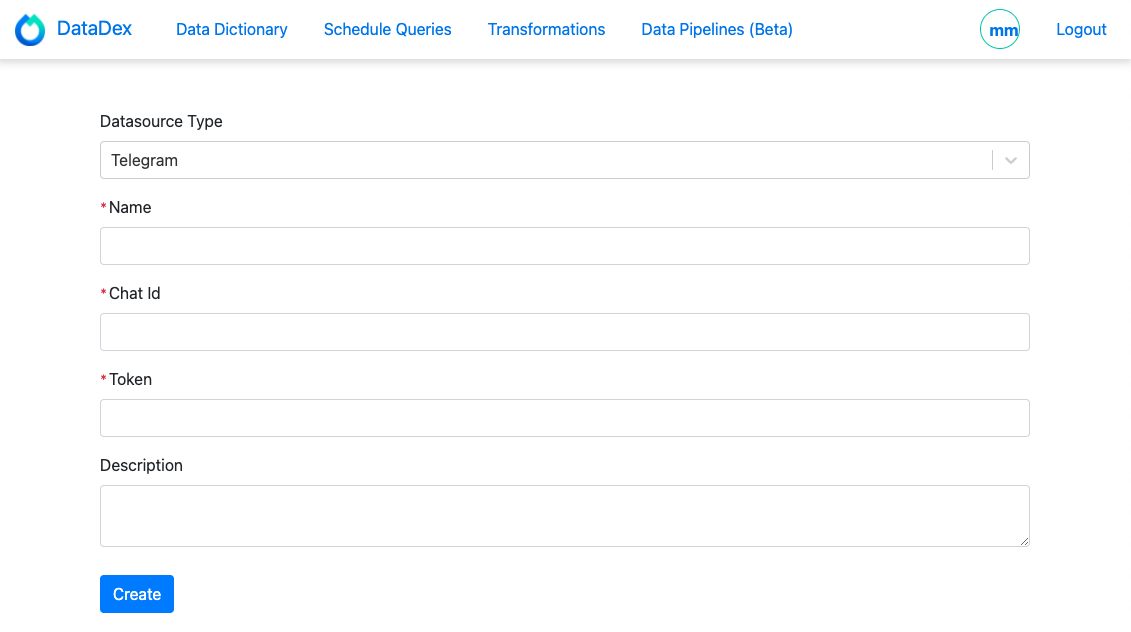Click the Description text area
The image size is (1131, 632).
[x=565, y=515]
